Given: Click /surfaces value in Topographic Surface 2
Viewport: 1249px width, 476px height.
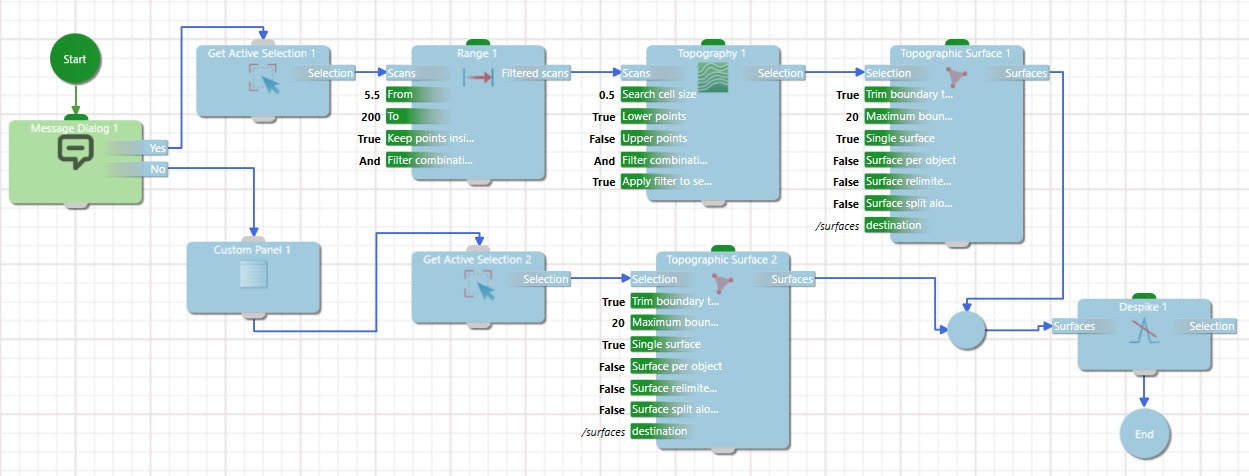Looking at the screenshot, I should (603, 432).
